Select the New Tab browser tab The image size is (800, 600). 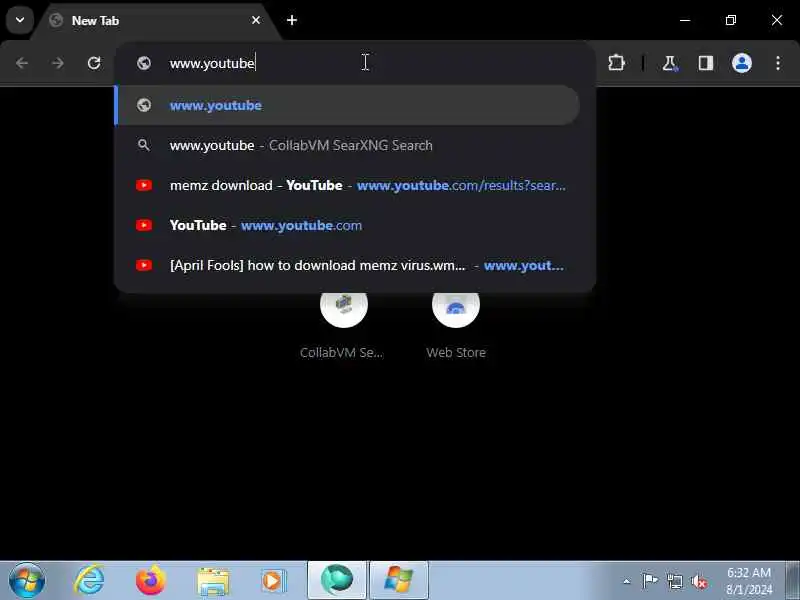click(x=156, y=21)
